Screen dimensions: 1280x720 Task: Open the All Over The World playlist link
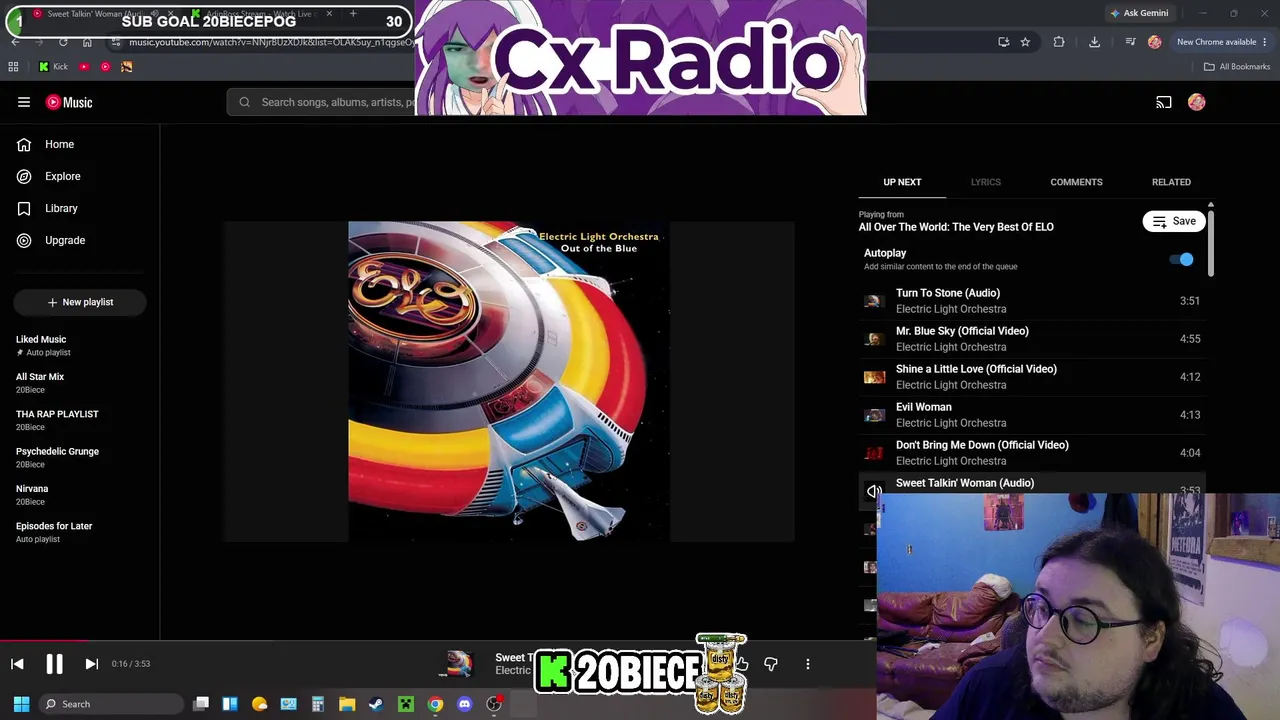[956, 227]
